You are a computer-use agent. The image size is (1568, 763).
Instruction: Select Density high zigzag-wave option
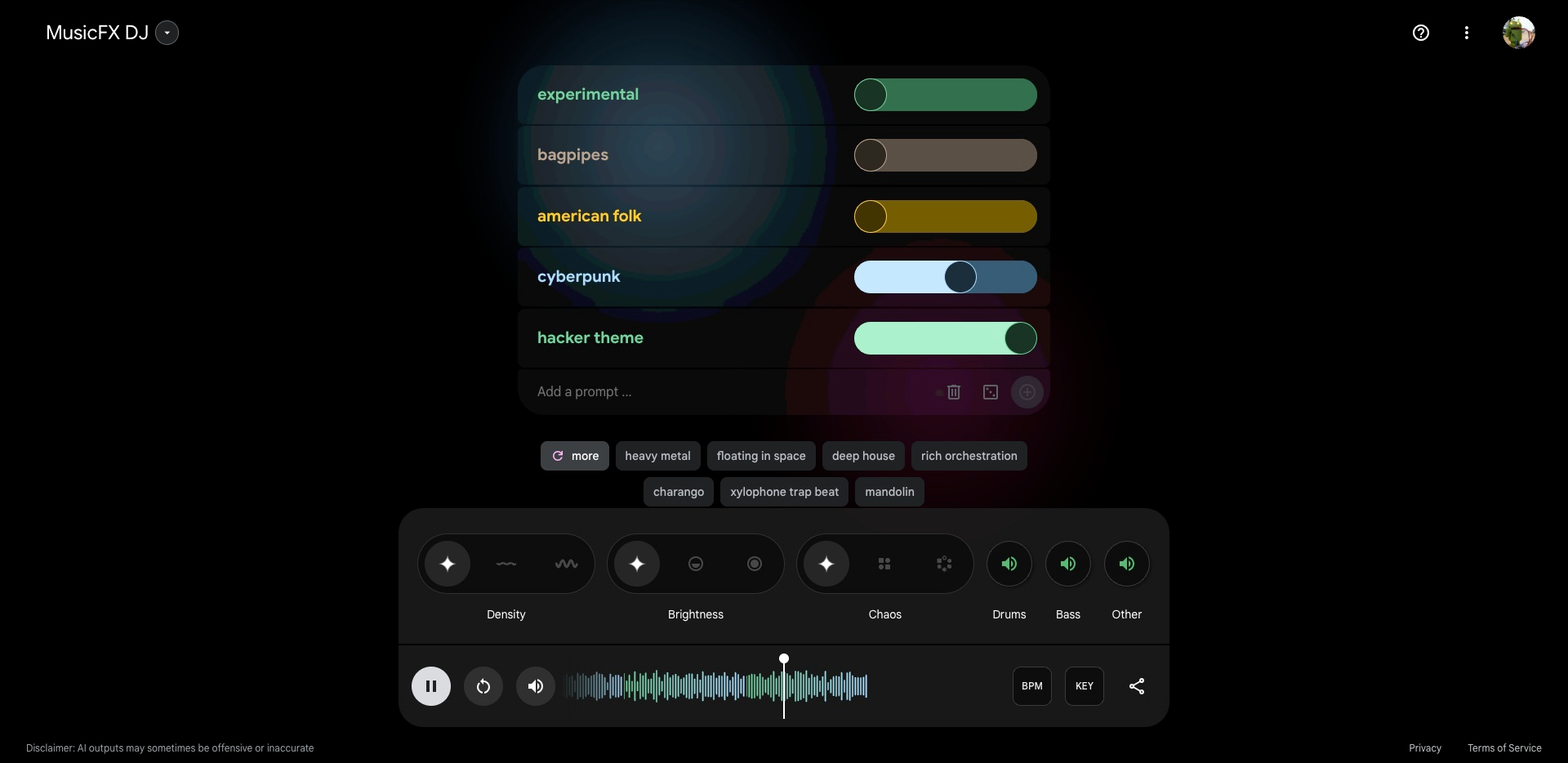click(x=566, y=564)
